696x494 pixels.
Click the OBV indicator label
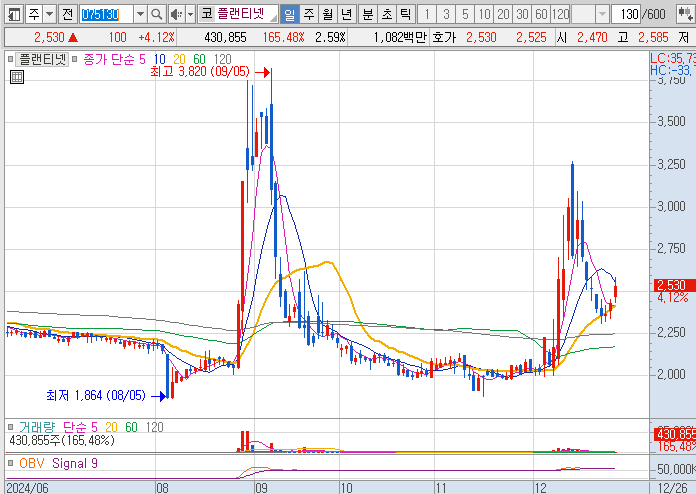[x=32, y=464]
